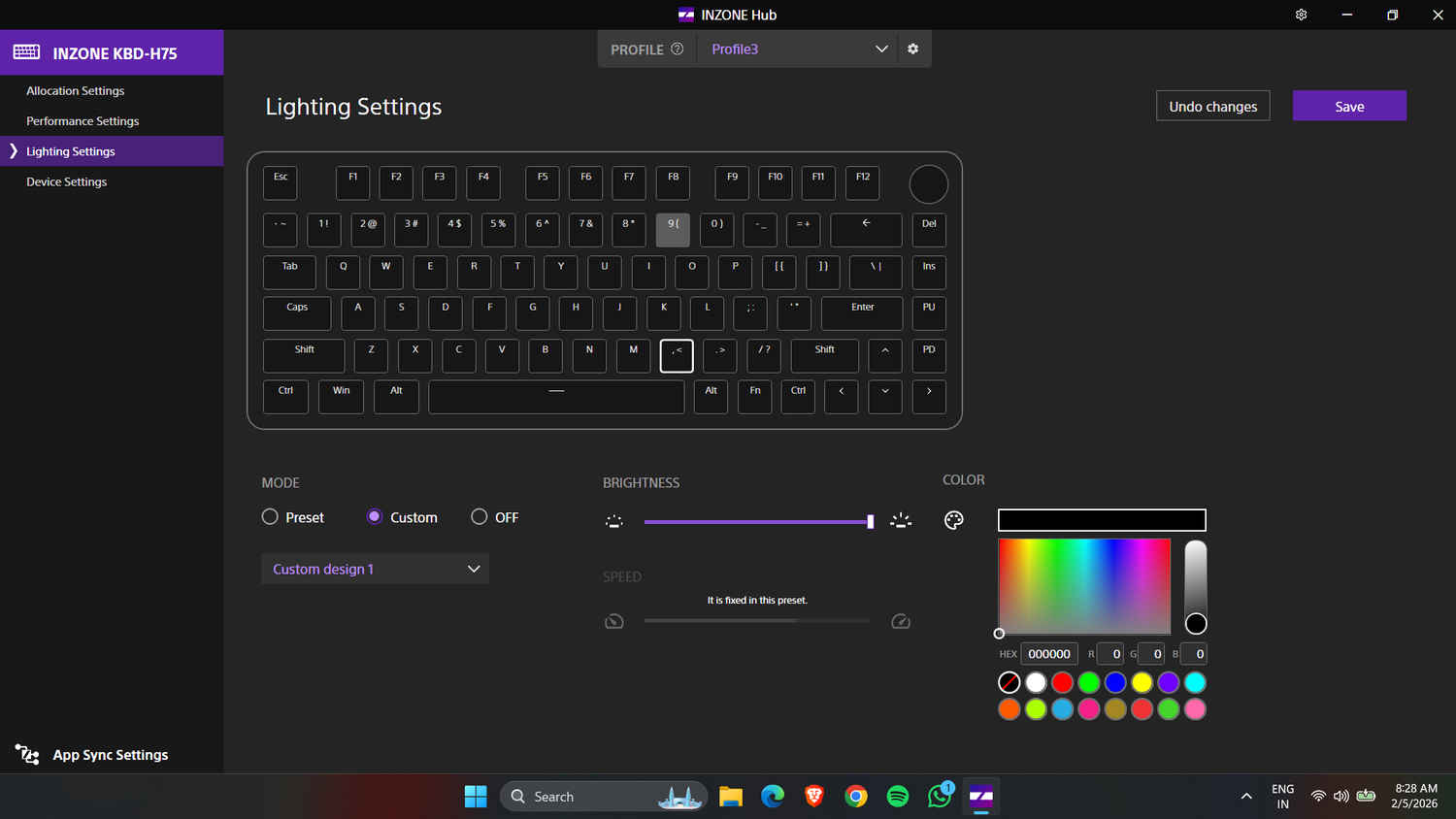Turn lighting OFF via radio button

click(x=479, y=517)
